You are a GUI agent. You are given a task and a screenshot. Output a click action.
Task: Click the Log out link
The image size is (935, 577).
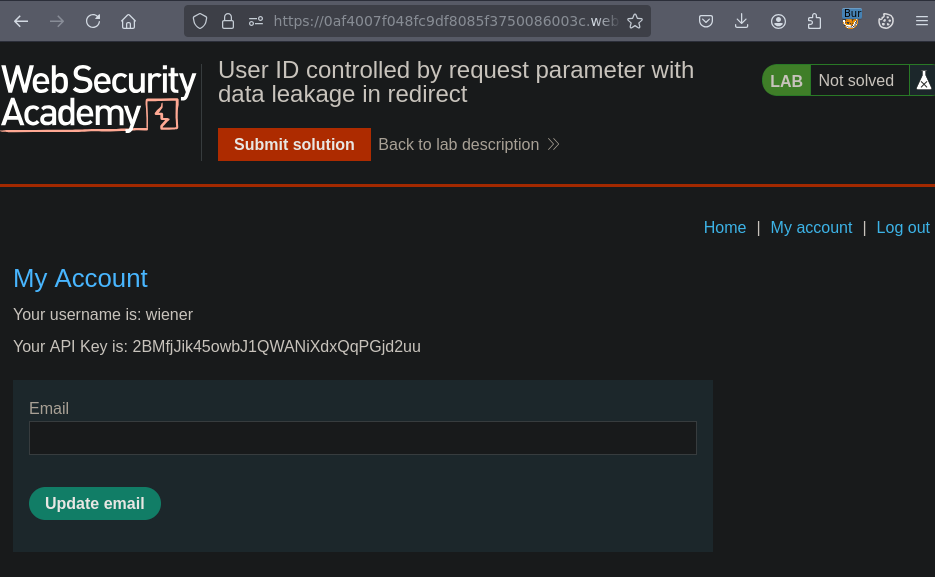click(x=902, y=227)
